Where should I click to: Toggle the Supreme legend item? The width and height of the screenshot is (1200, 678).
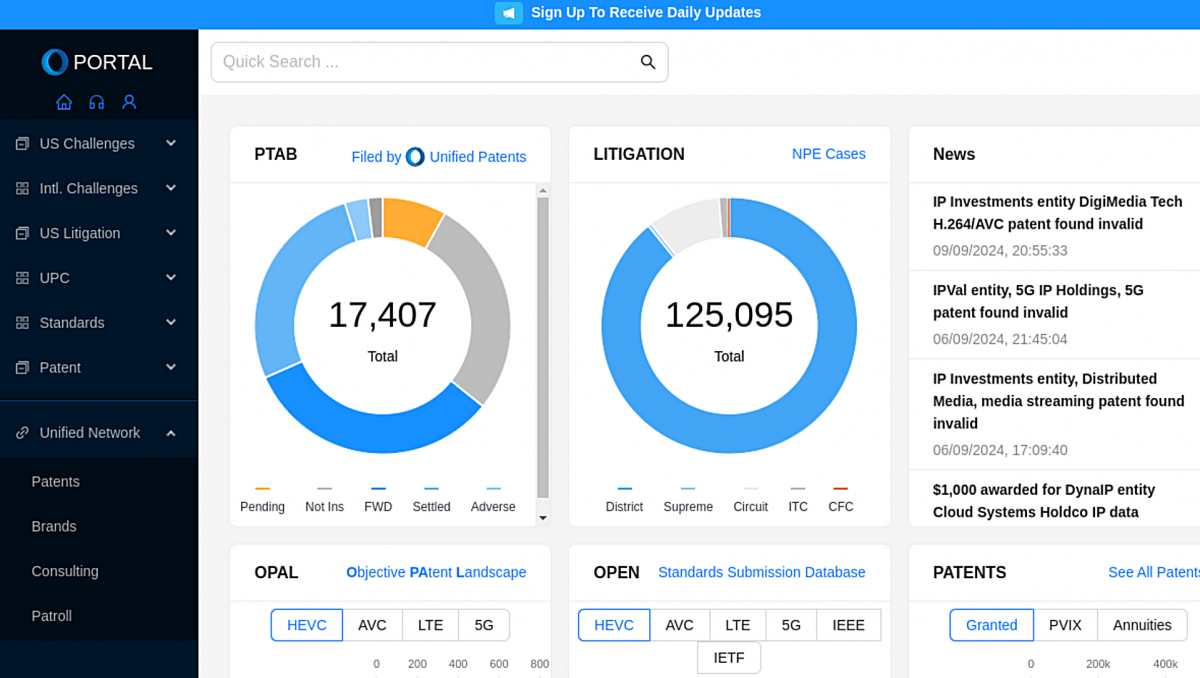click(x=688, y=499)
